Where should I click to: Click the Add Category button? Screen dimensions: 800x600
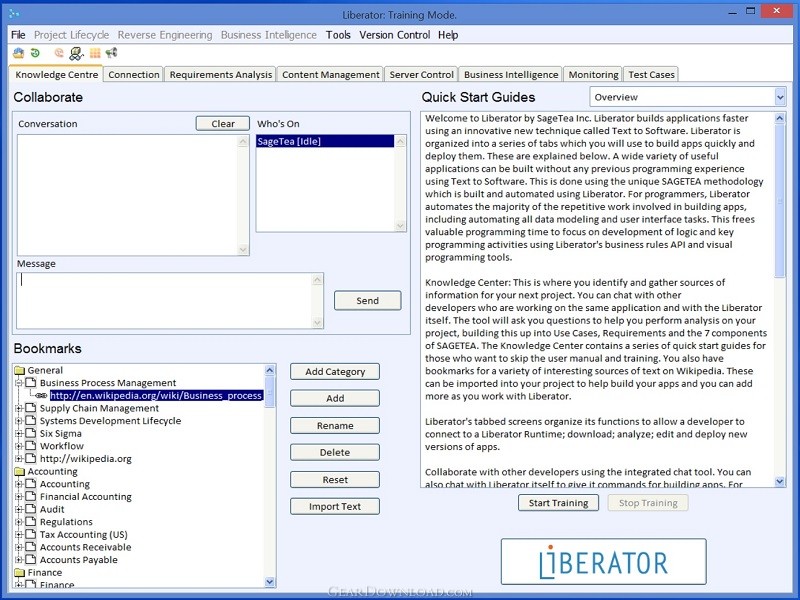tap(335, 371)
